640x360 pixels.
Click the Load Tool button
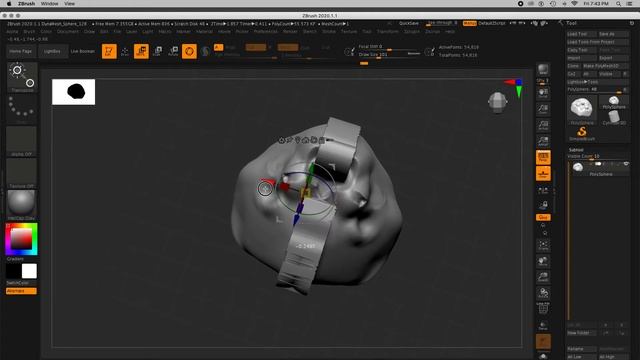[x=582, y=34]
